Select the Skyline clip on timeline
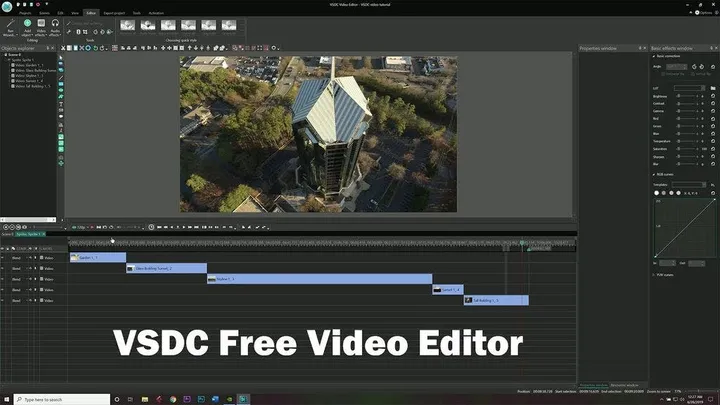The width and height of the screenshot is (720, 405). point(319,279)
